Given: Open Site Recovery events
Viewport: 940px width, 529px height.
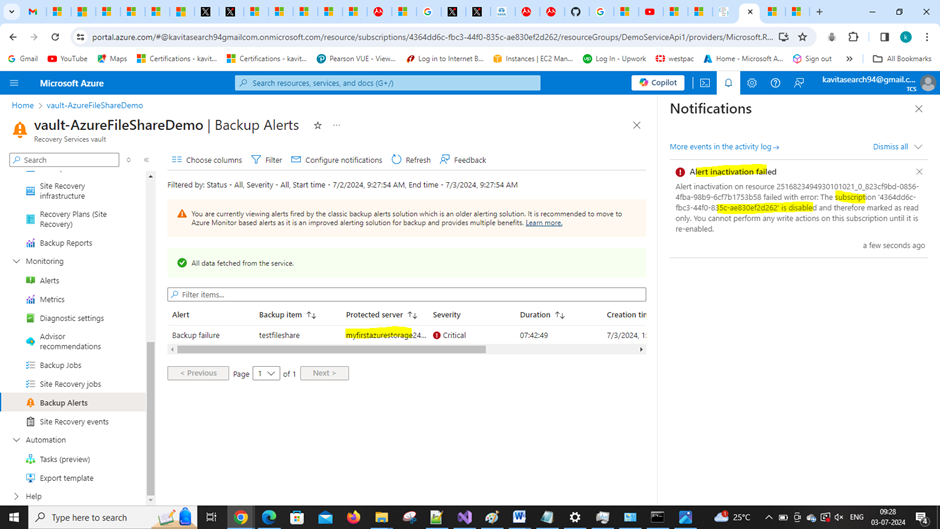Looking at the screenshot, I should point(74,422).
